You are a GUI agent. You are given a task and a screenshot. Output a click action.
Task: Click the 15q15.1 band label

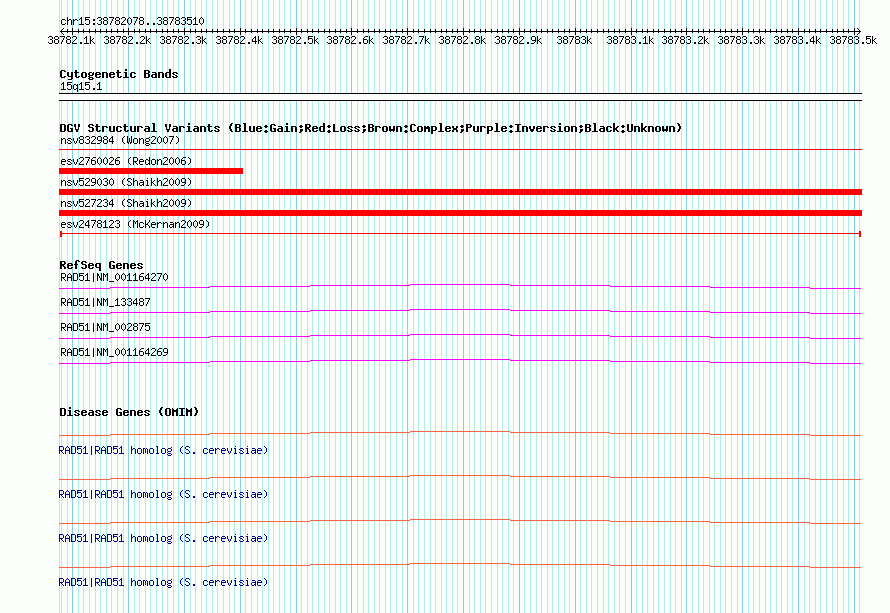tap(81, 86)
